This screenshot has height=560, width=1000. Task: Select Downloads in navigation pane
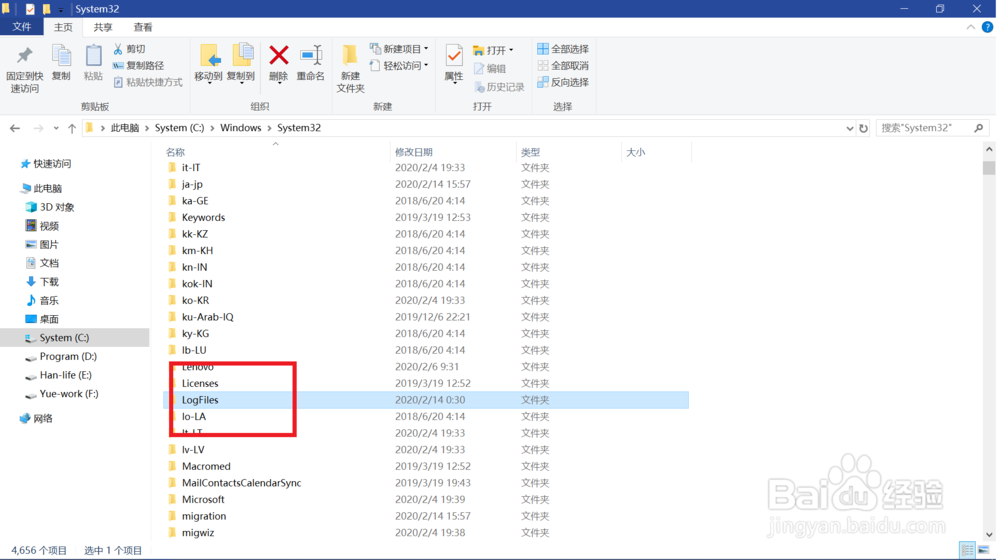(x=42, y=282)
